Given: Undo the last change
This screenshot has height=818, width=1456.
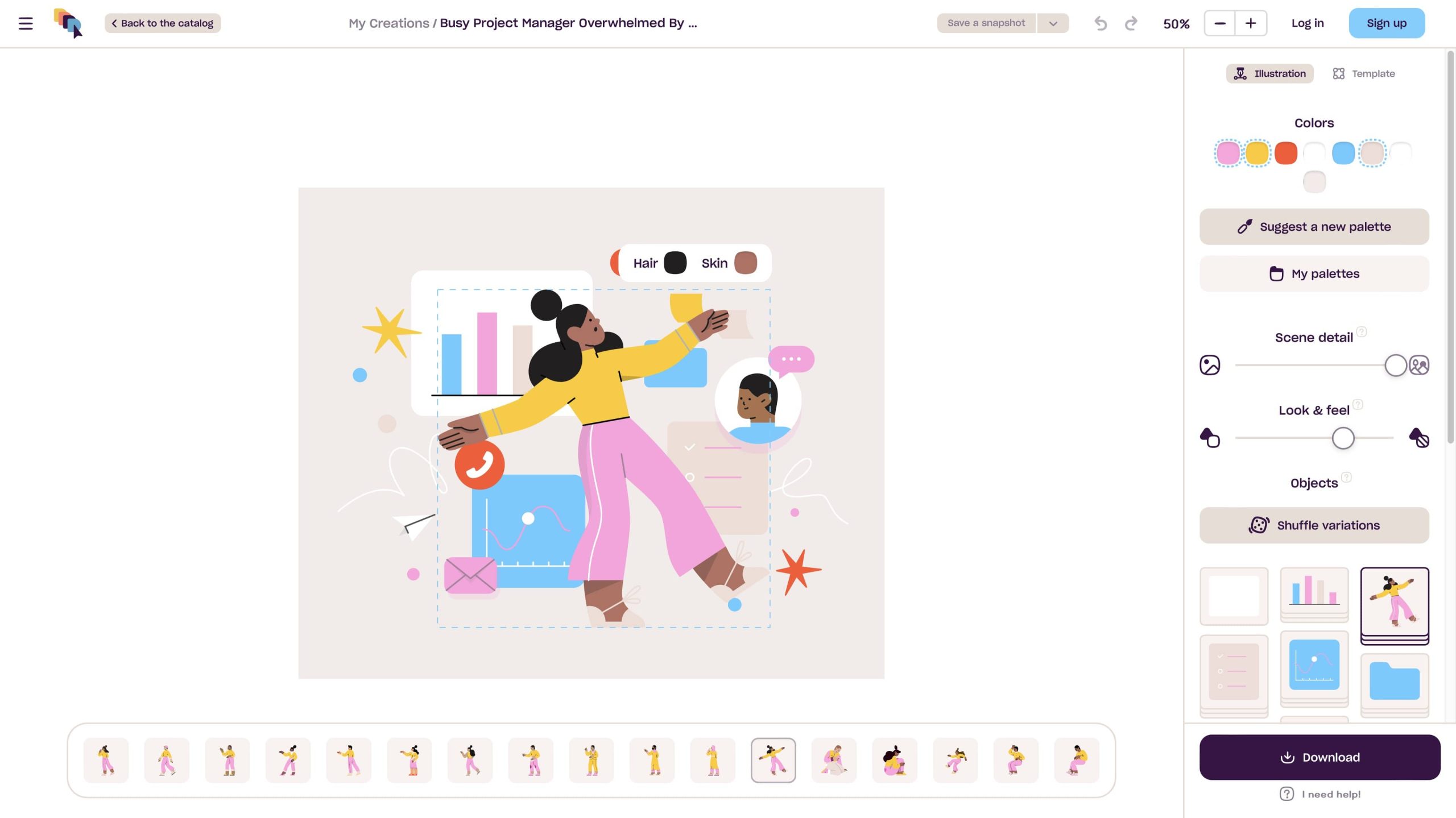Looking at the screenshot, I should click(1101, 23).
